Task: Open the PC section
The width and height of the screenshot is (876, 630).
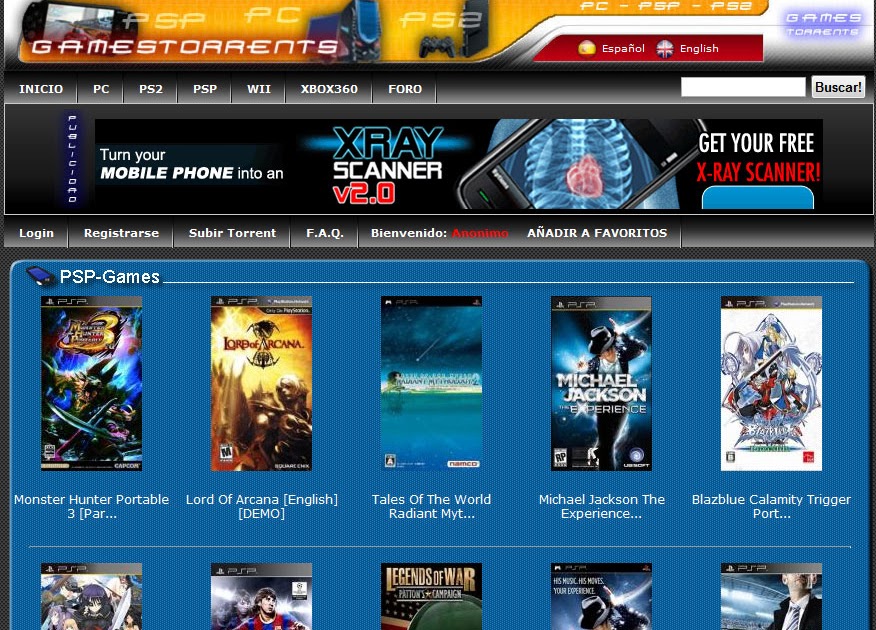Action: 101,89
